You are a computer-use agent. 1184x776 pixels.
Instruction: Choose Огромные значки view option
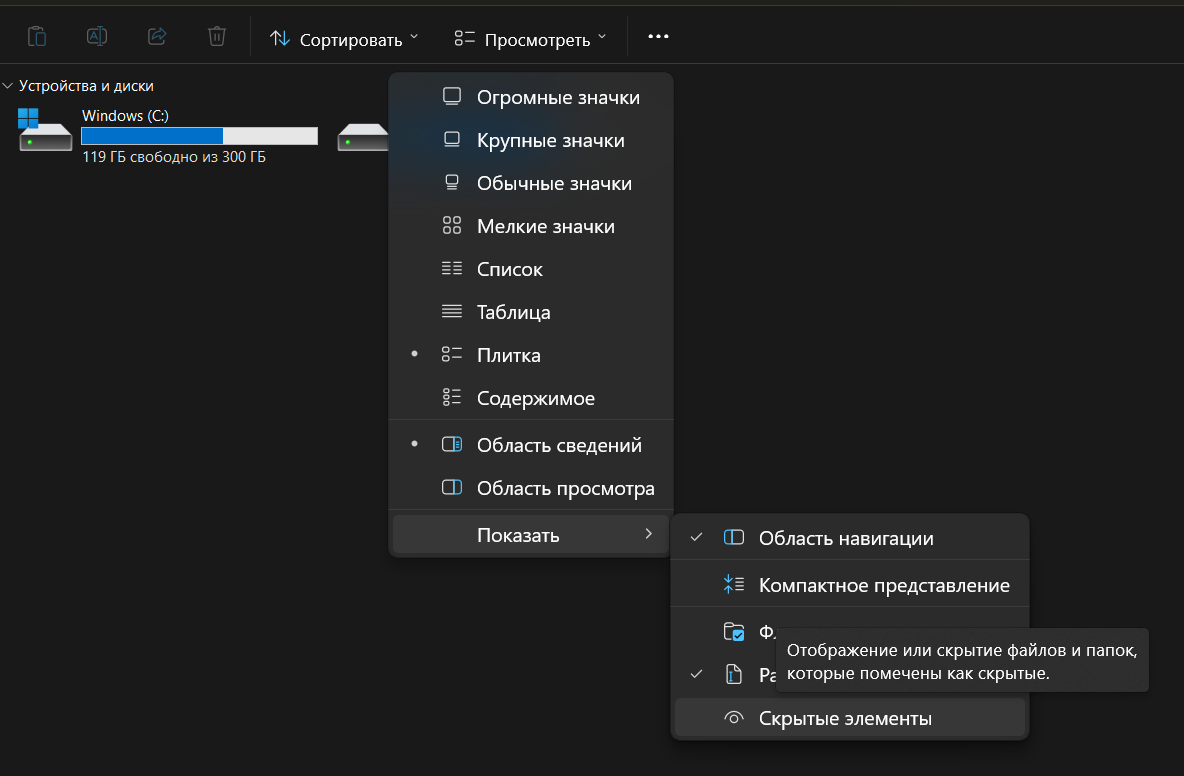coord(557,97)
